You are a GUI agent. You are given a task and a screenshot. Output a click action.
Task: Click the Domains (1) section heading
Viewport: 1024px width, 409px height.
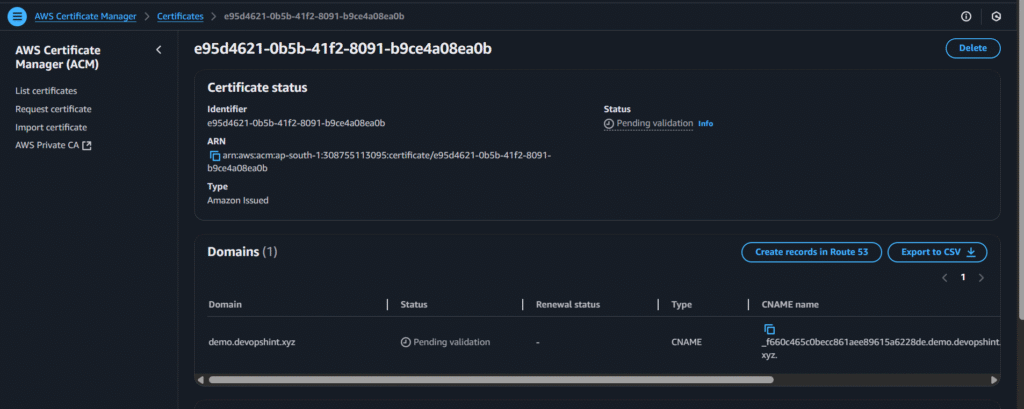coord(242,252)
